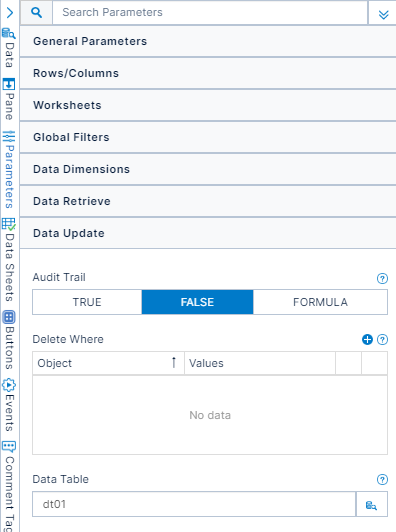Set Audit Trail to TRUE
This screenshot has height=532, width=396.
tap(87, 302)
